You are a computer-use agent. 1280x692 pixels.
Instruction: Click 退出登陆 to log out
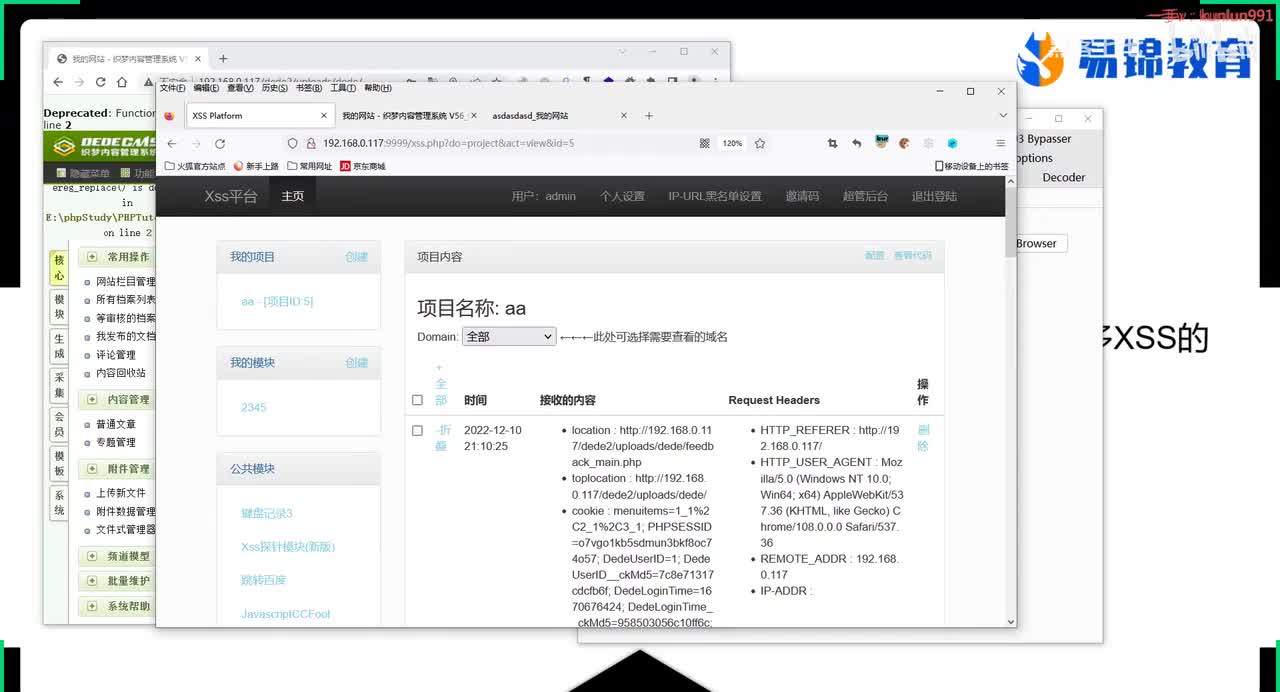(934, 196)
